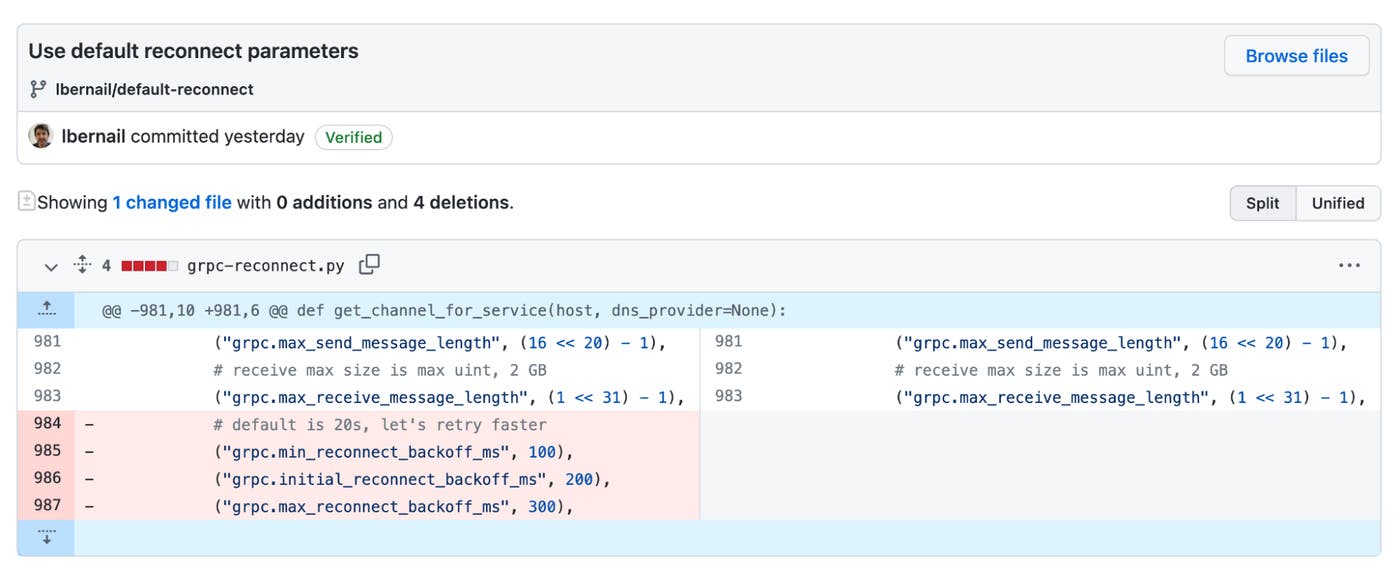
Task: Click the Browse files button
Action: [1296, 55]
